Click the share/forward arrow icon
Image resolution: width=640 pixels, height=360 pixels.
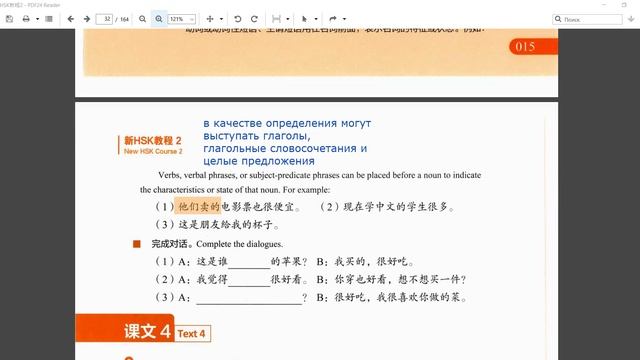point(333,19)
